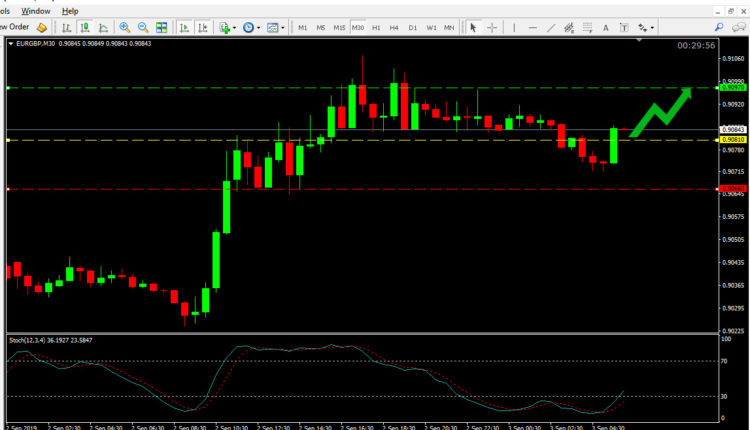
Task: Toggle chart shift
Action: pyautogui.click(x=203, y=28)
